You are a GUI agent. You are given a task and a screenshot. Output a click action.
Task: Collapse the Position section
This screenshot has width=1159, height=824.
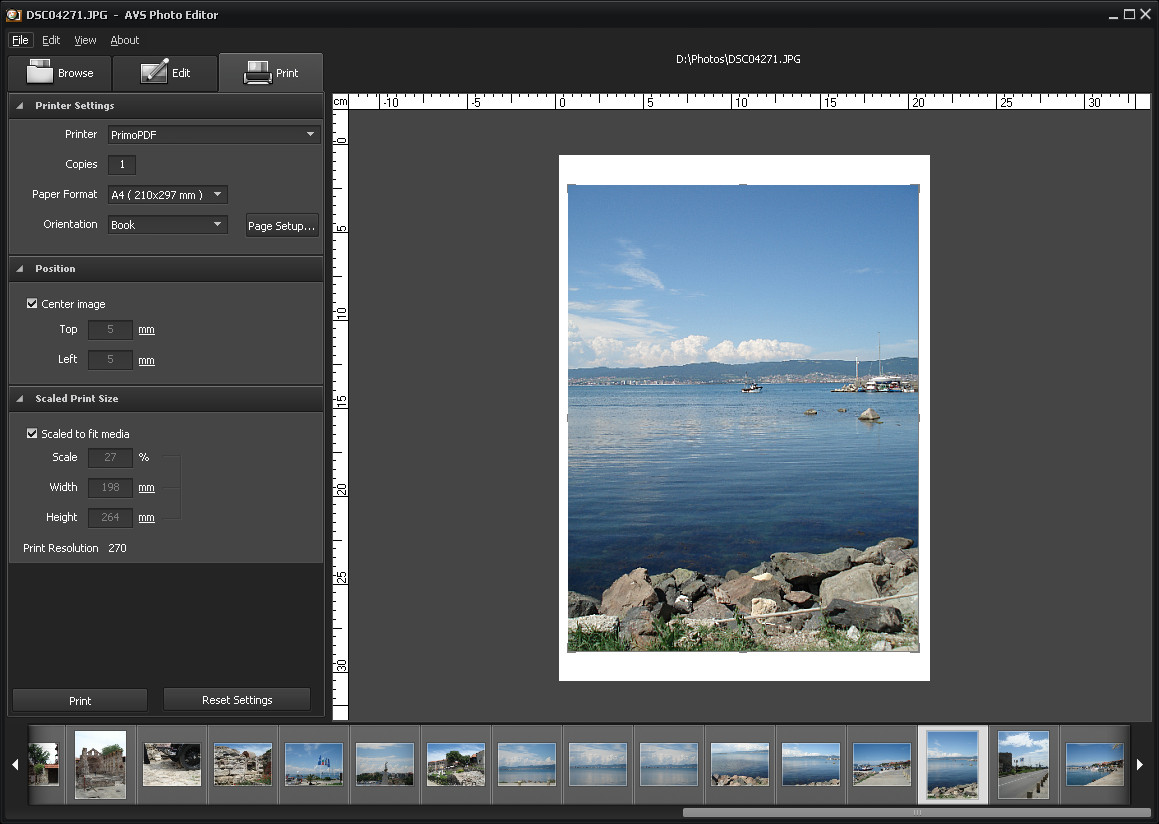pos(20,269)
